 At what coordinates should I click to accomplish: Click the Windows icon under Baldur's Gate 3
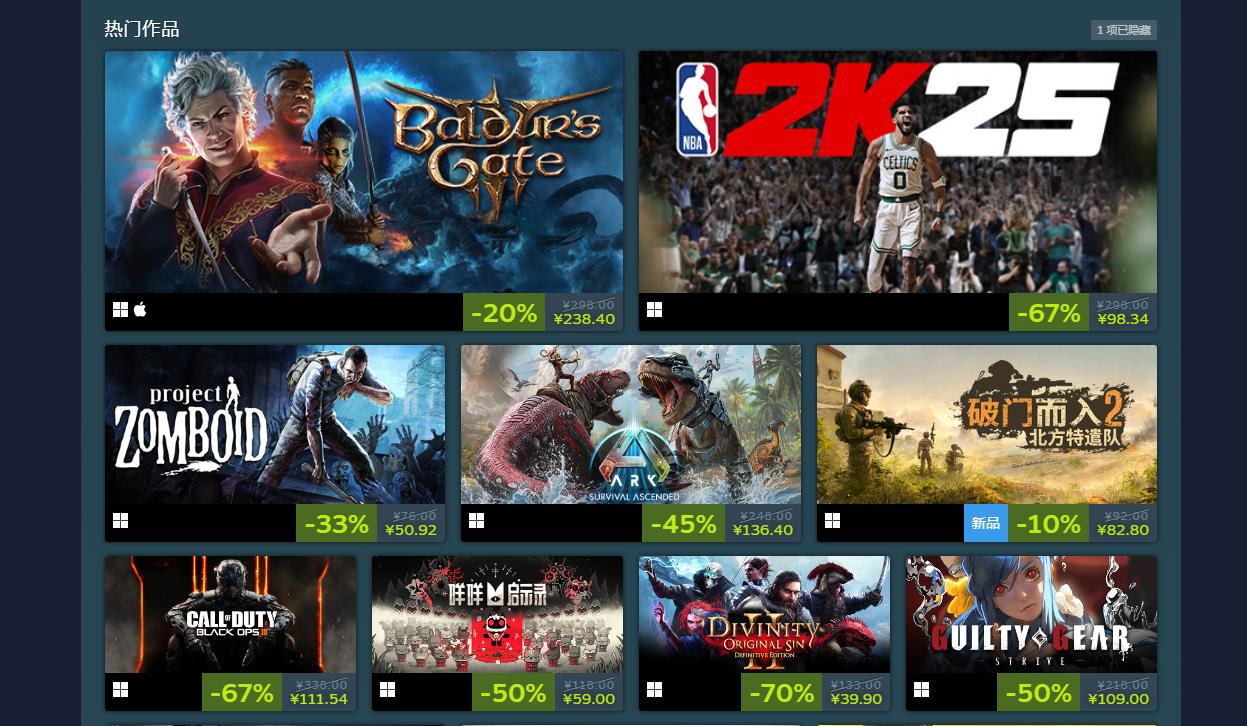[120, 310]
